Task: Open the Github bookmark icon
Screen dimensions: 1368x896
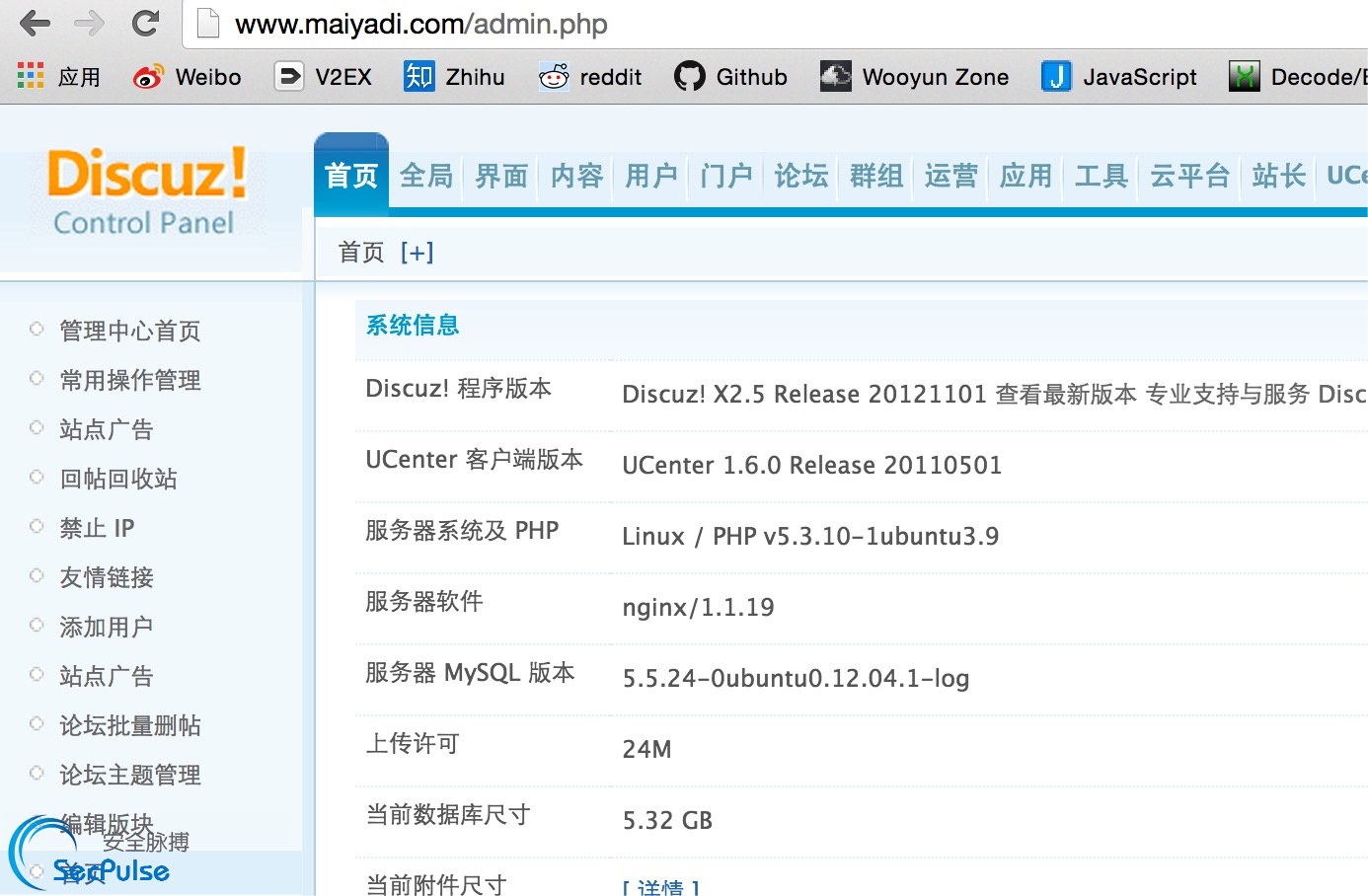Action: coord(689,77)
